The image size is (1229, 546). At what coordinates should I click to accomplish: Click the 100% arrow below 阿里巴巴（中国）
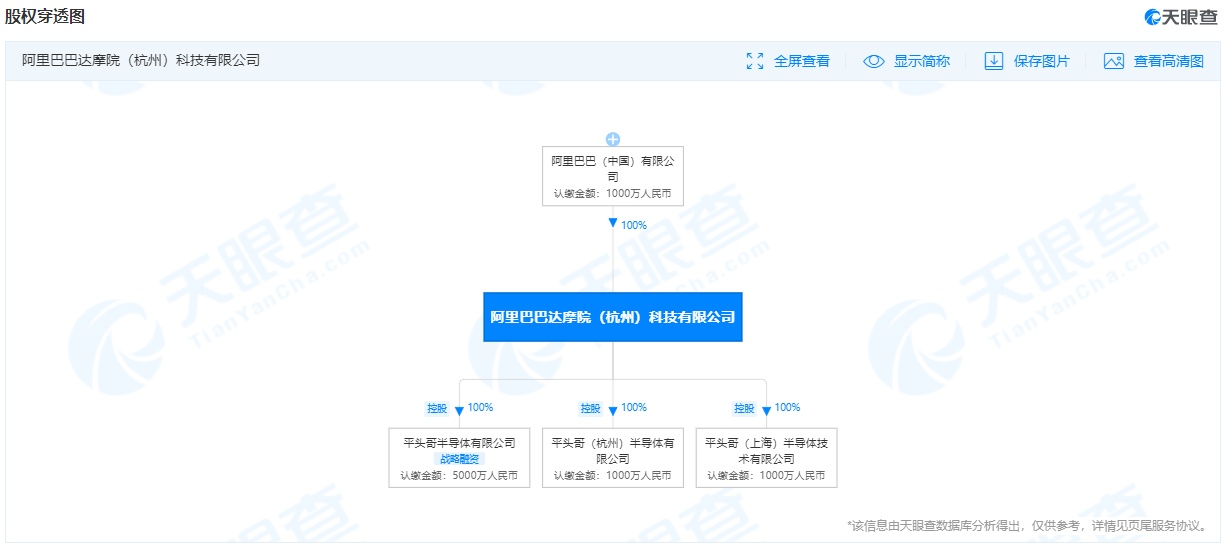coord(613,224)
